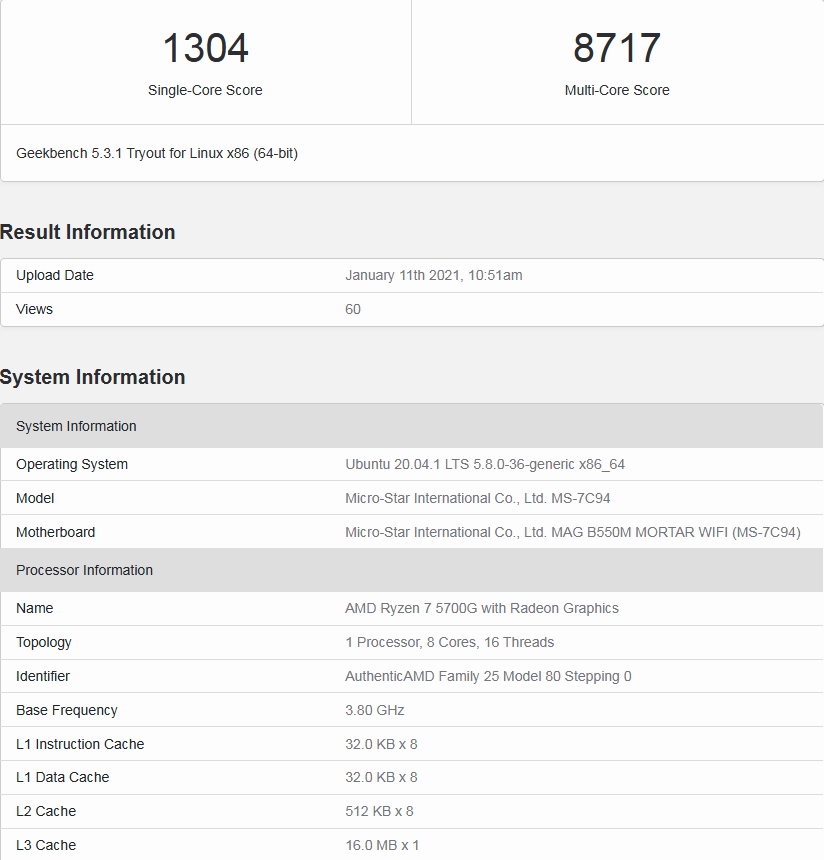Click the AuthenticAMD Family 25 identifier value
Screen dimensions: 824x860
(x=488, y=676)
